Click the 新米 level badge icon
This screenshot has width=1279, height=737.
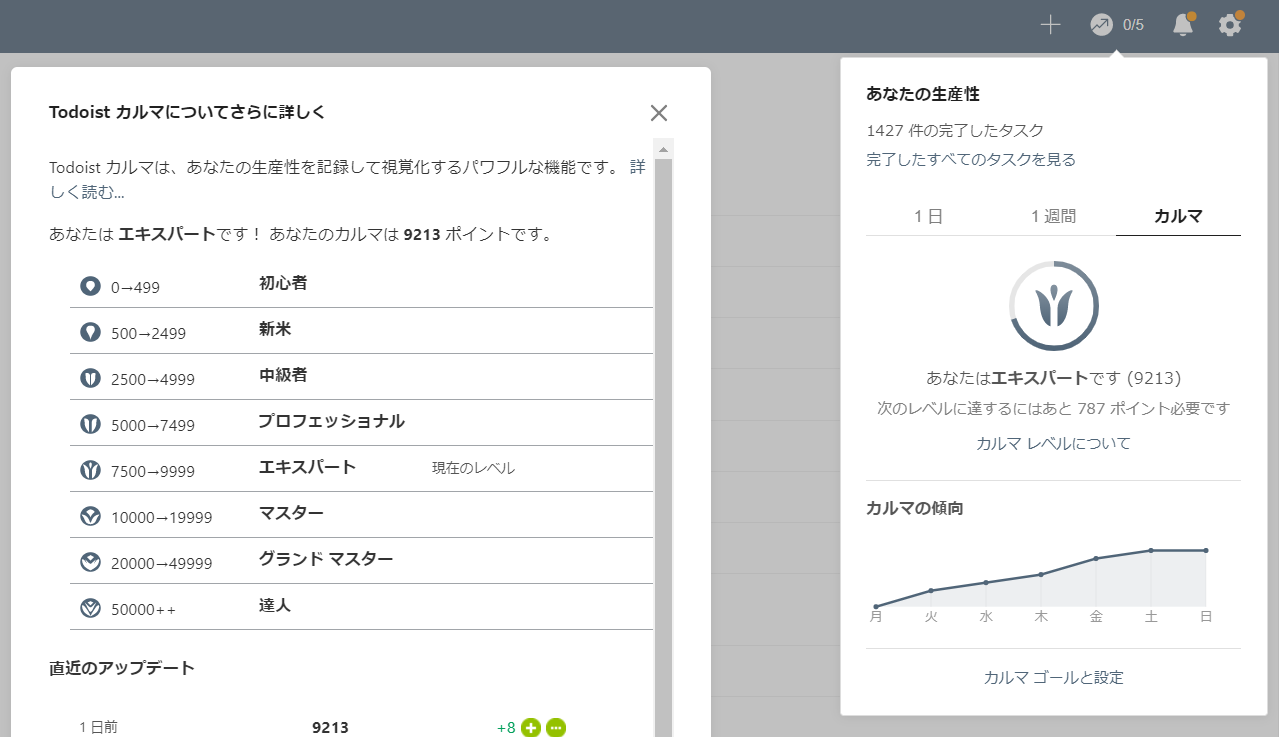pos(91,332)
